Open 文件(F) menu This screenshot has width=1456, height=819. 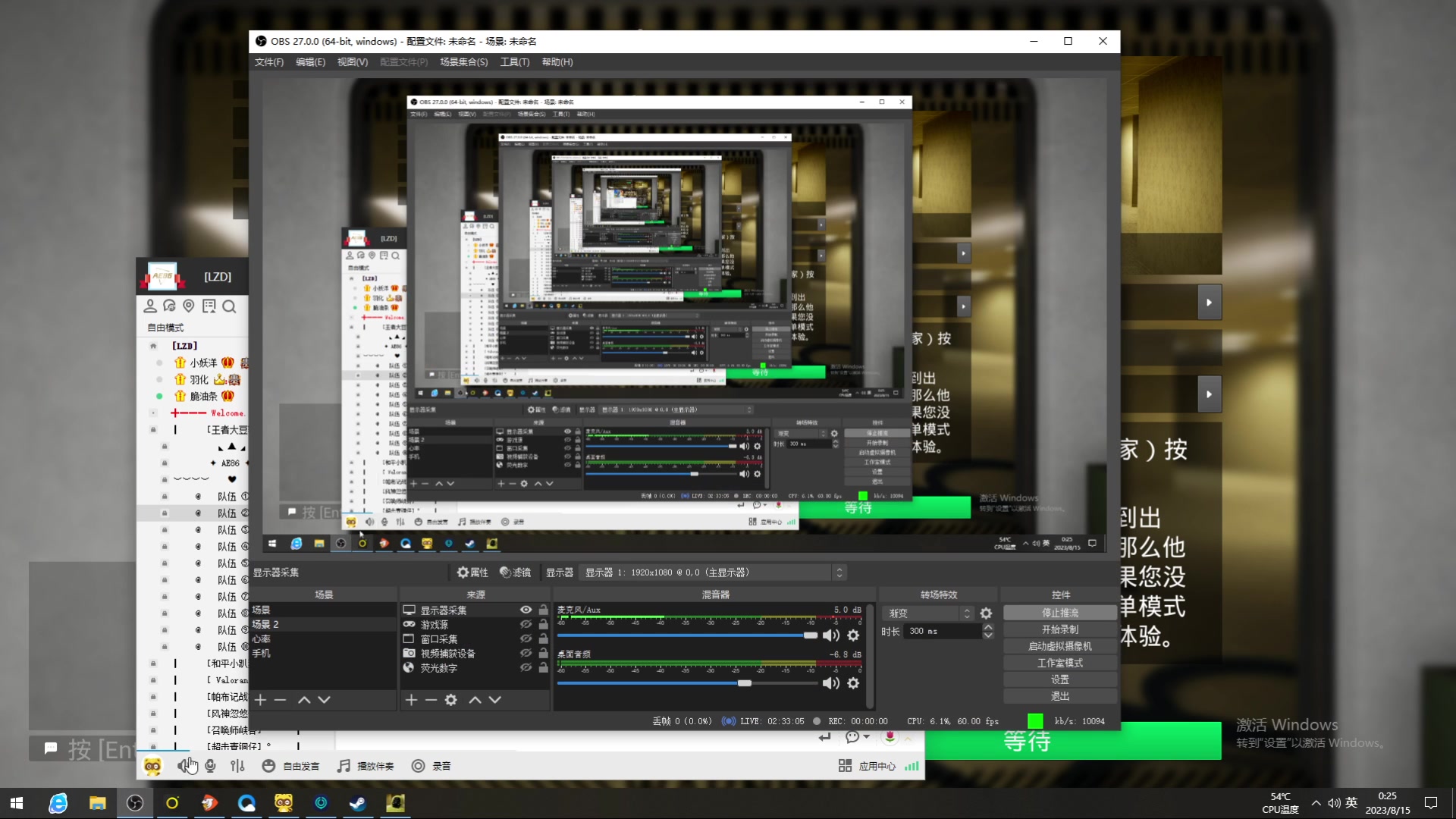pyautogui.click(x=269, y=62)
